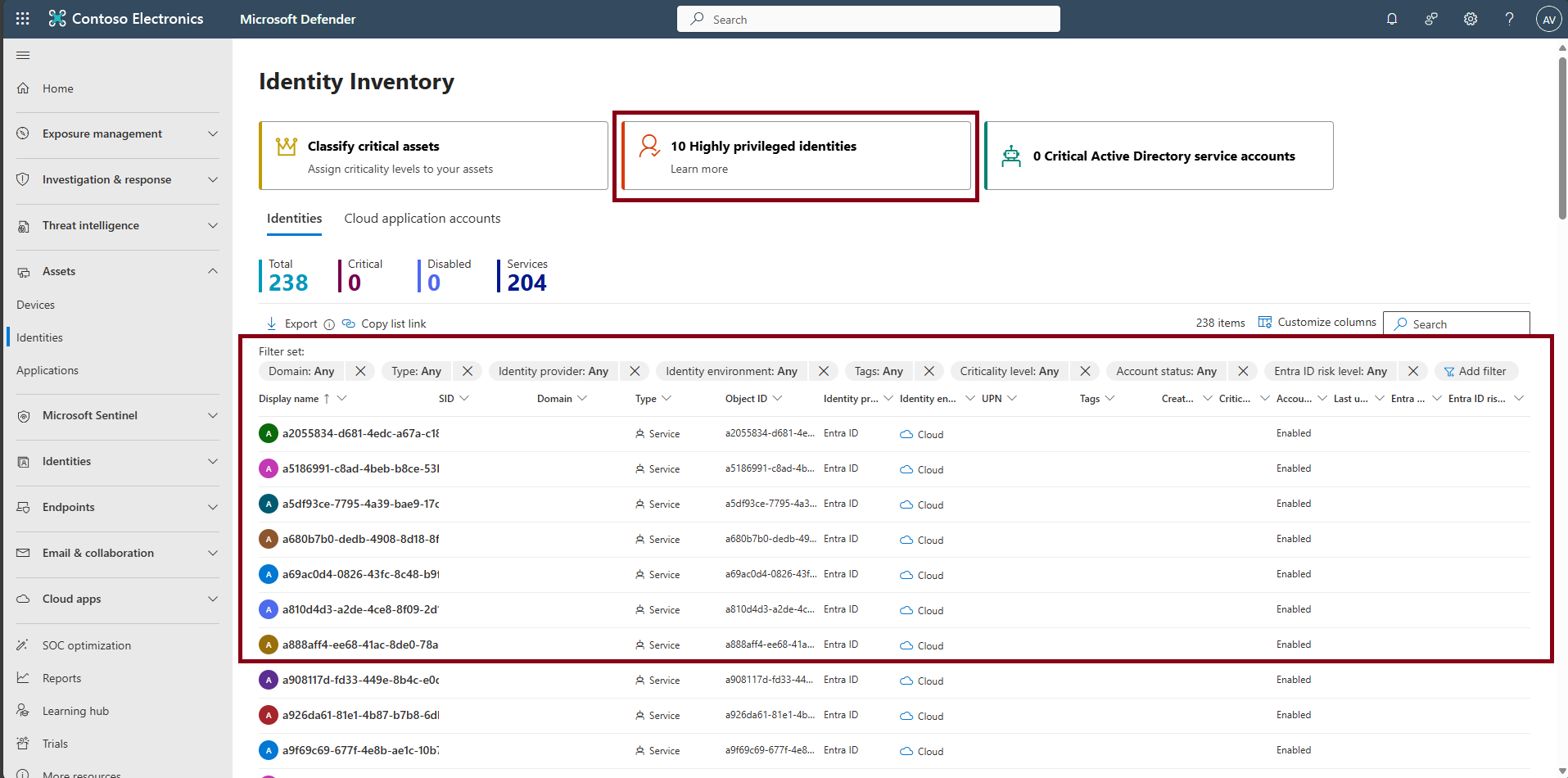Go to Devices under Assets
The image size is (1568, 778).
click(x=36, y=305)
